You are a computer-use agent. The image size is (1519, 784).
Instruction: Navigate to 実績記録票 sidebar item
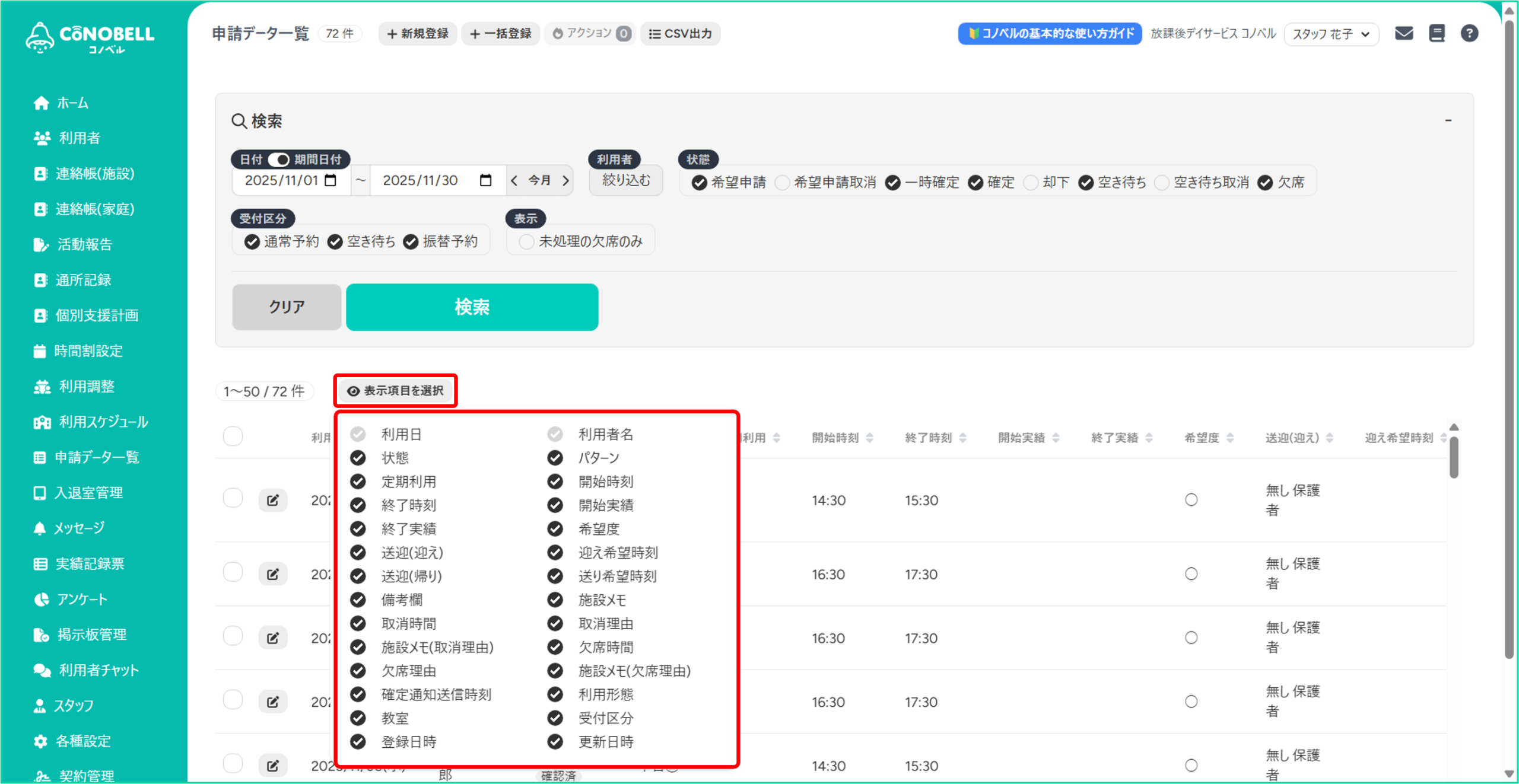[89, 563]
